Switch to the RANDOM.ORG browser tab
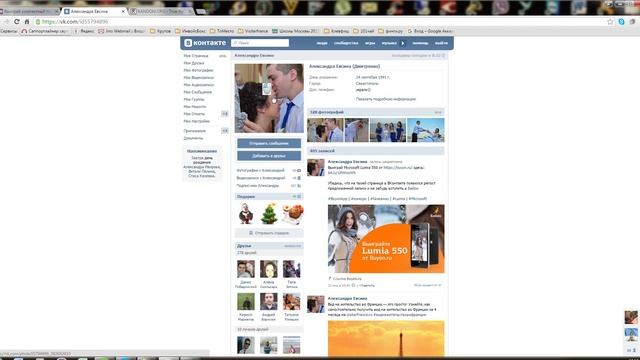640x360 pixels. tap(161, 11)
